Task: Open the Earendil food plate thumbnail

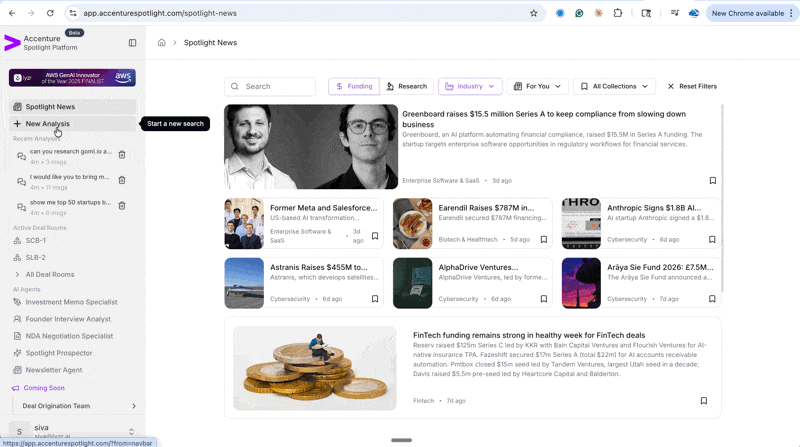Action: (x=412, y=224)
